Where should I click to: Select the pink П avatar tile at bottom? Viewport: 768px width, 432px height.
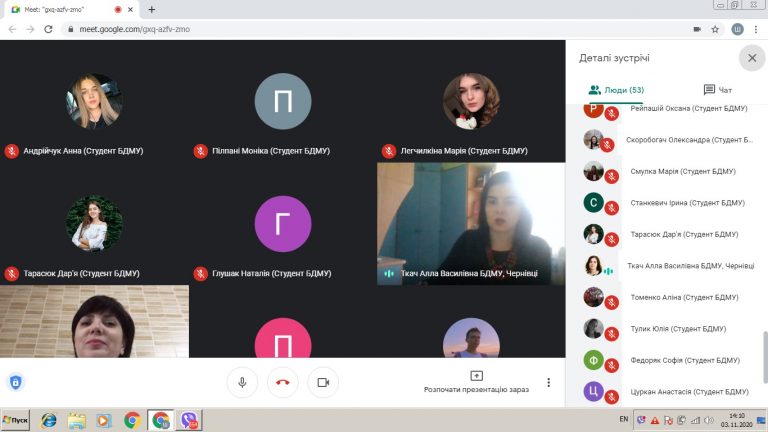pos(283,338)
